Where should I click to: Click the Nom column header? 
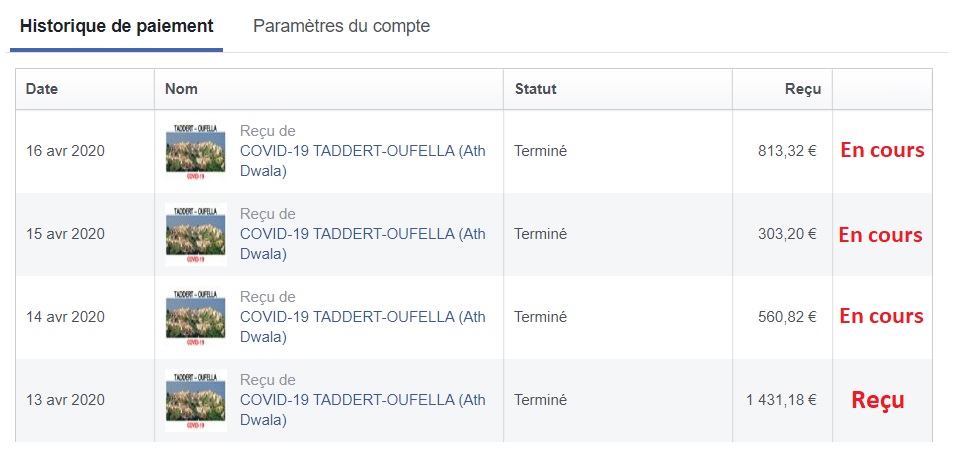point(181,89)
